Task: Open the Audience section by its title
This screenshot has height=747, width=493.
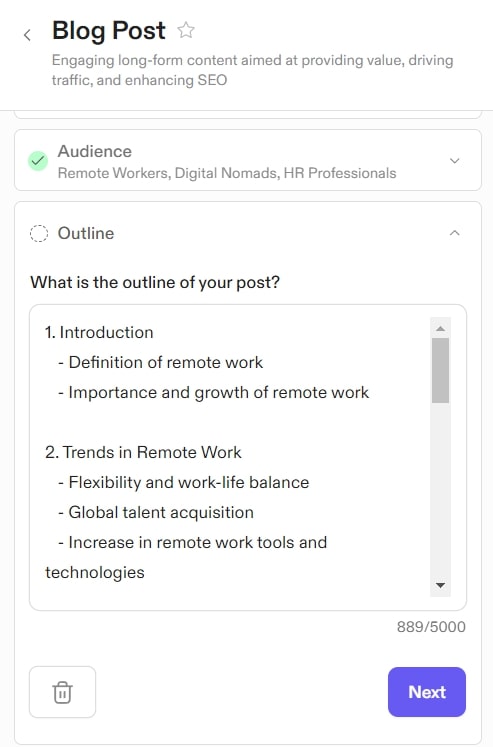Action: 94,151
